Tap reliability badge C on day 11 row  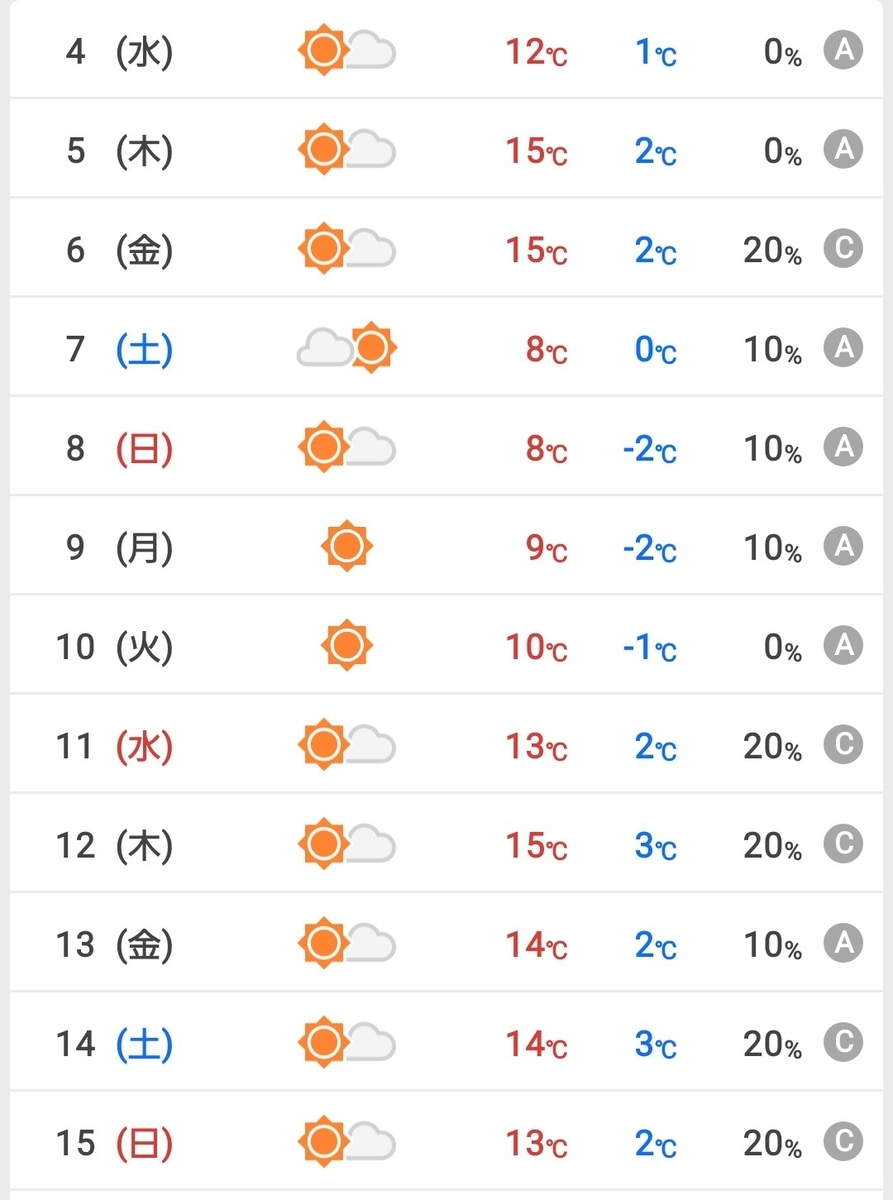pyautogui.click(x=842, y=746)
